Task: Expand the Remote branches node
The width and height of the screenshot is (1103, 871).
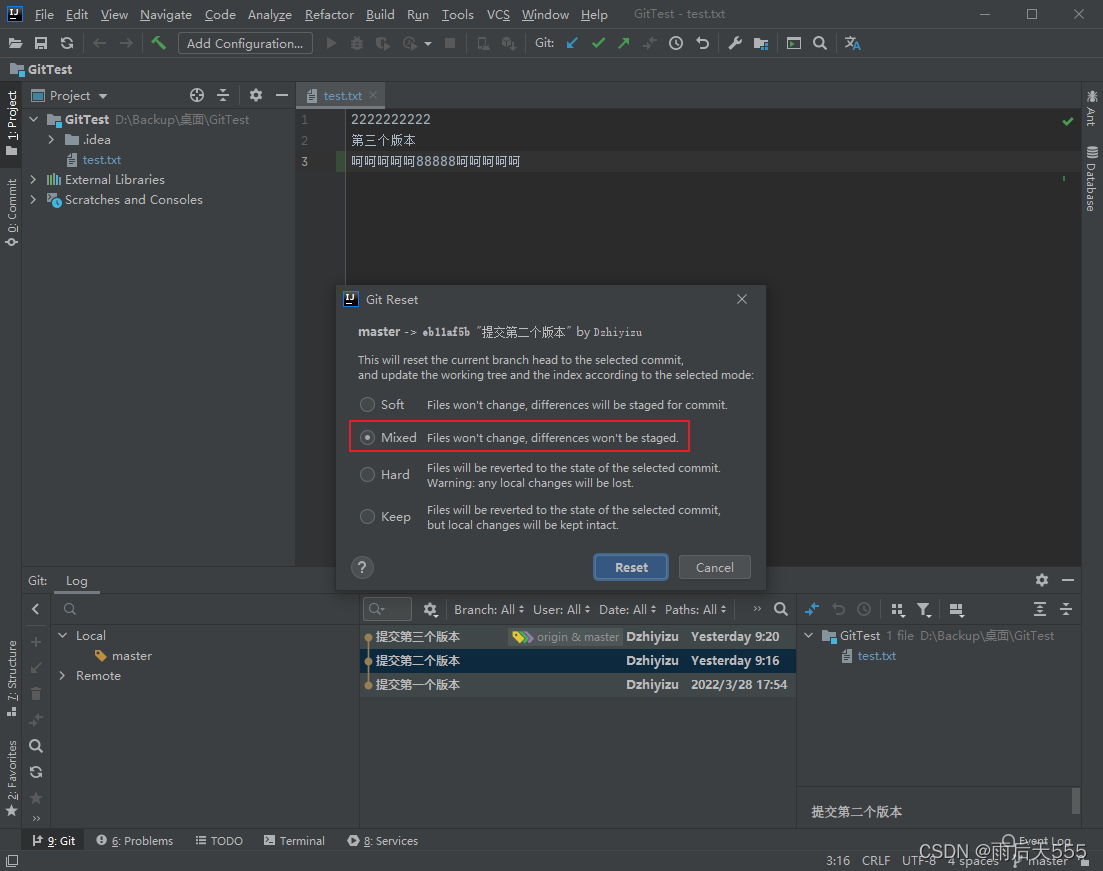Action: 62,675
